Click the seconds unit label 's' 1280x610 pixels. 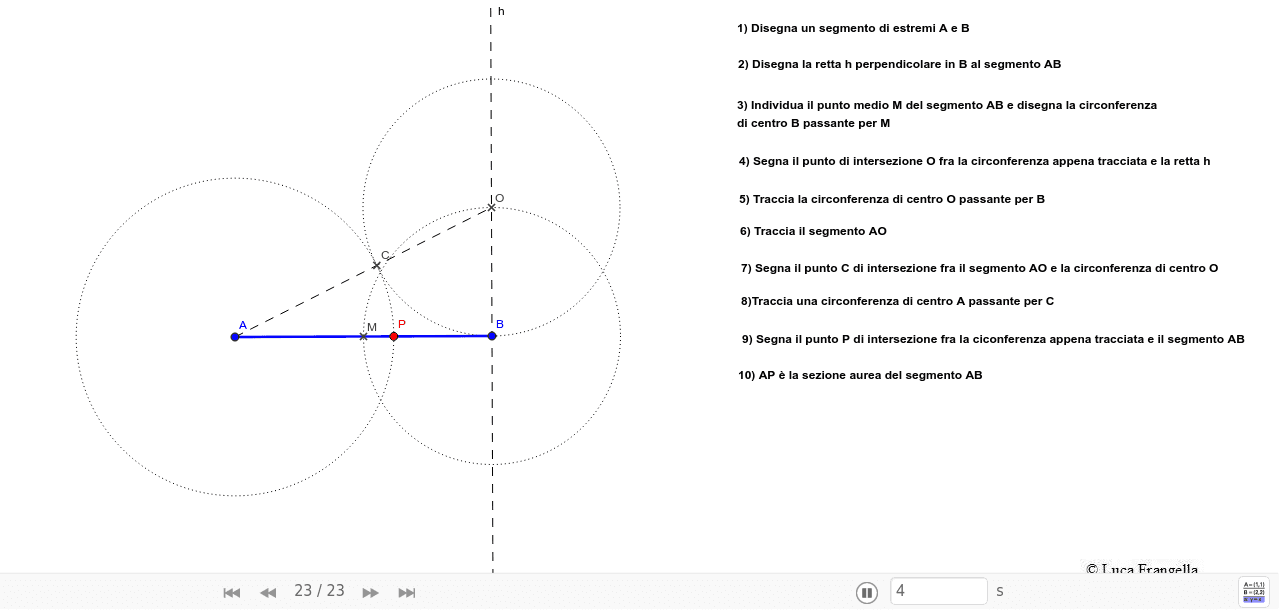pyautogui.click(x=1000, y=591)
